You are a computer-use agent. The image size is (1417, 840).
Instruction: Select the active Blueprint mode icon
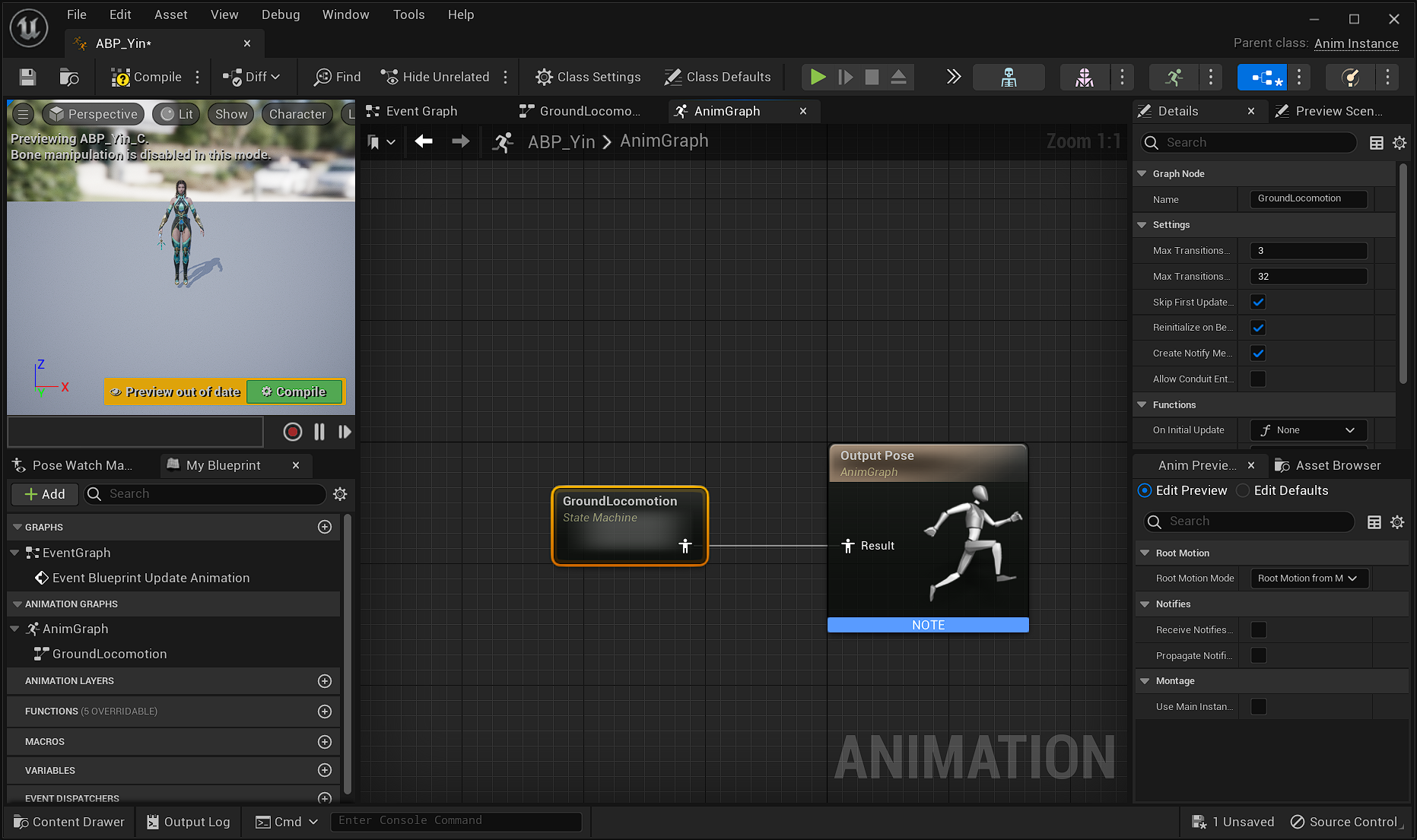[1262, 77]
